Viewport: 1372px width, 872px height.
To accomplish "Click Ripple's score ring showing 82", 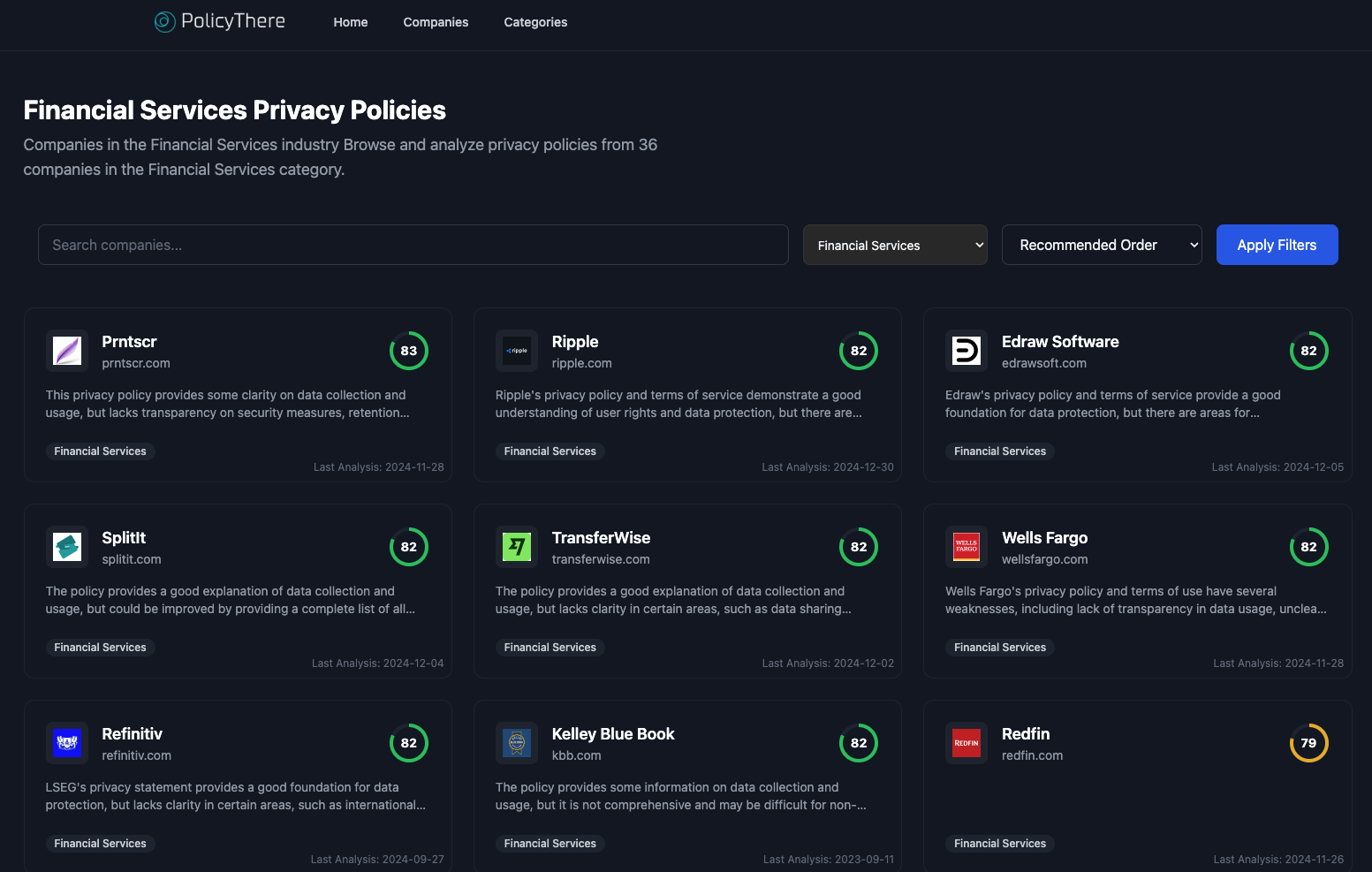I will [859, 351].
